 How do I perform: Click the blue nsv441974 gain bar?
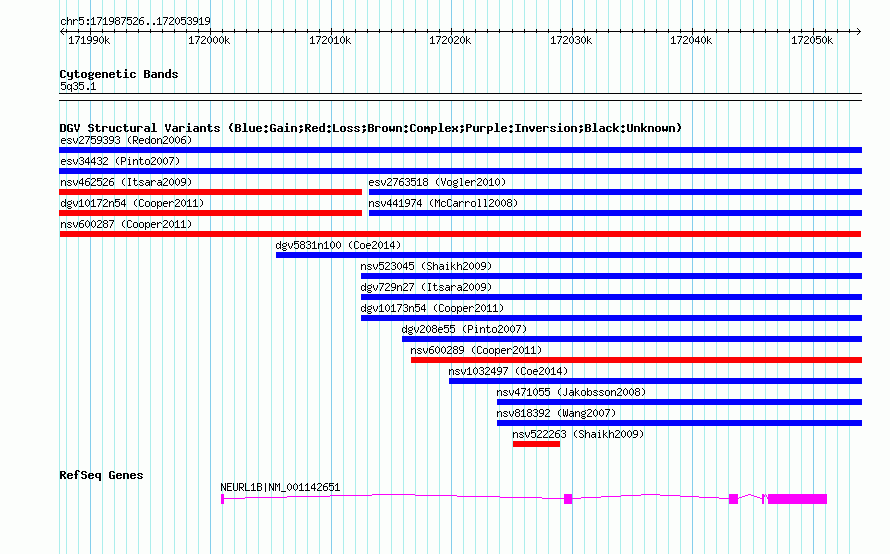pyautogui.click(x=615, y=213)
